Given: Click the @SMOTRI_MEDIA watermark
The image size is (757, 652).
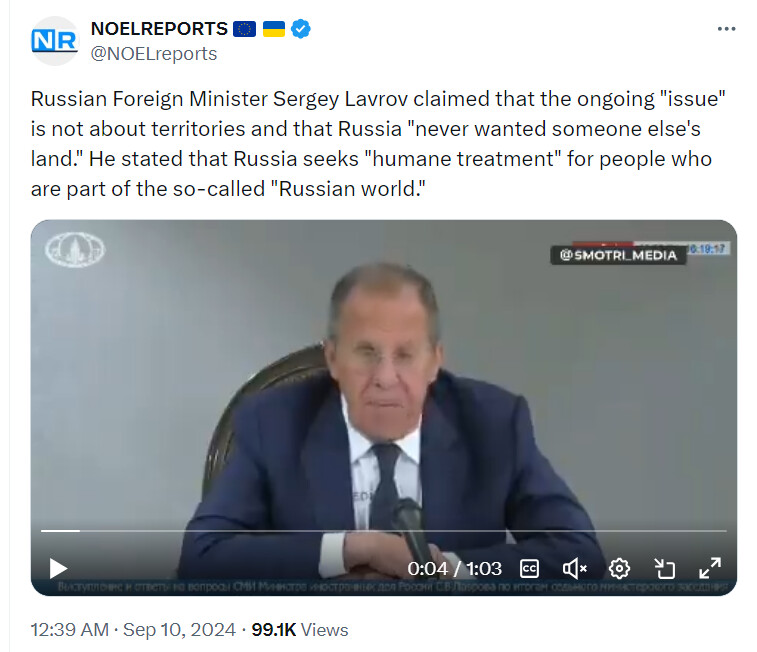Looking at the screenshot, I should point(618,255).
